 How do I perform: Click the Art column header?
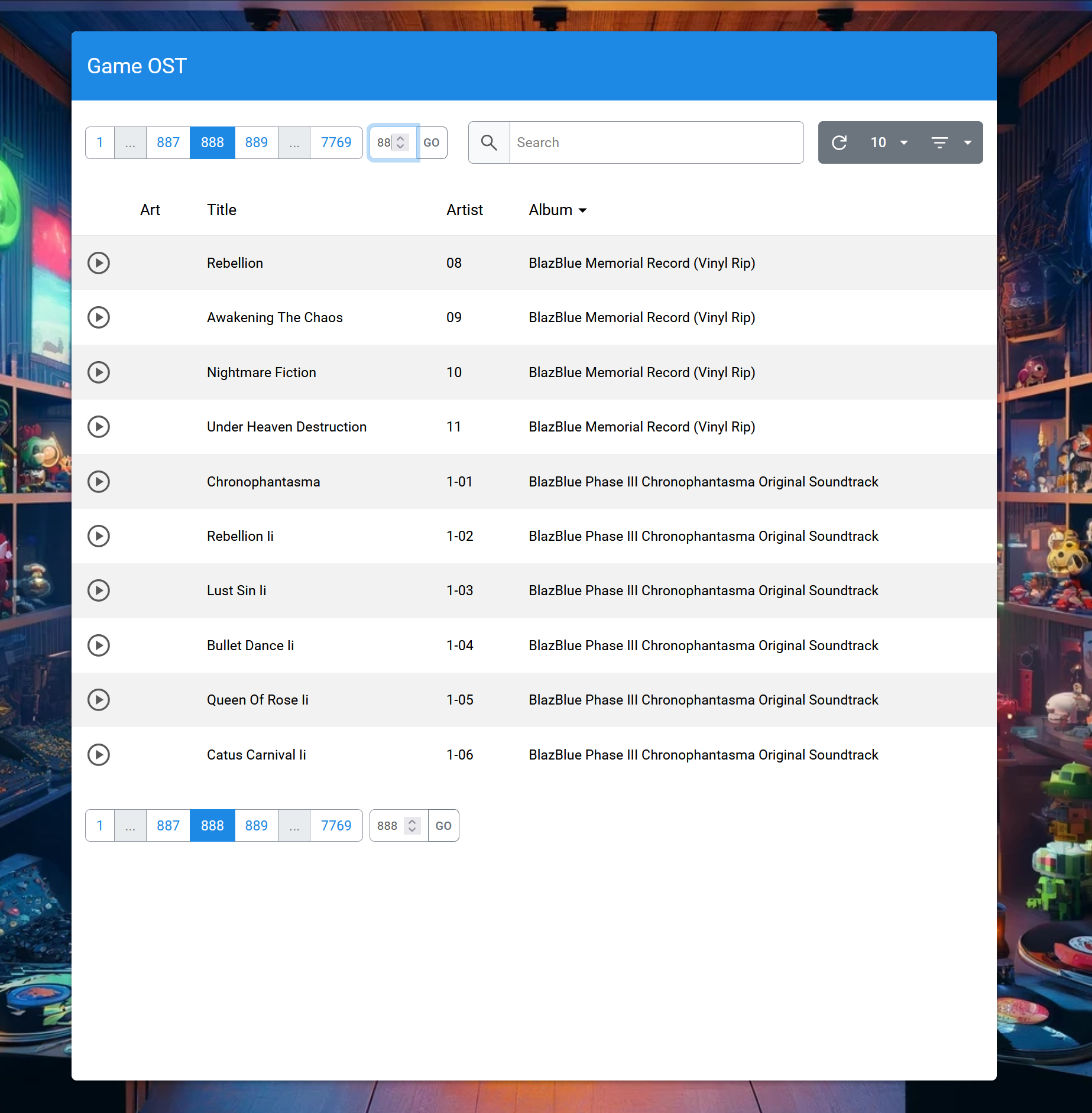[x=150, y=210]
